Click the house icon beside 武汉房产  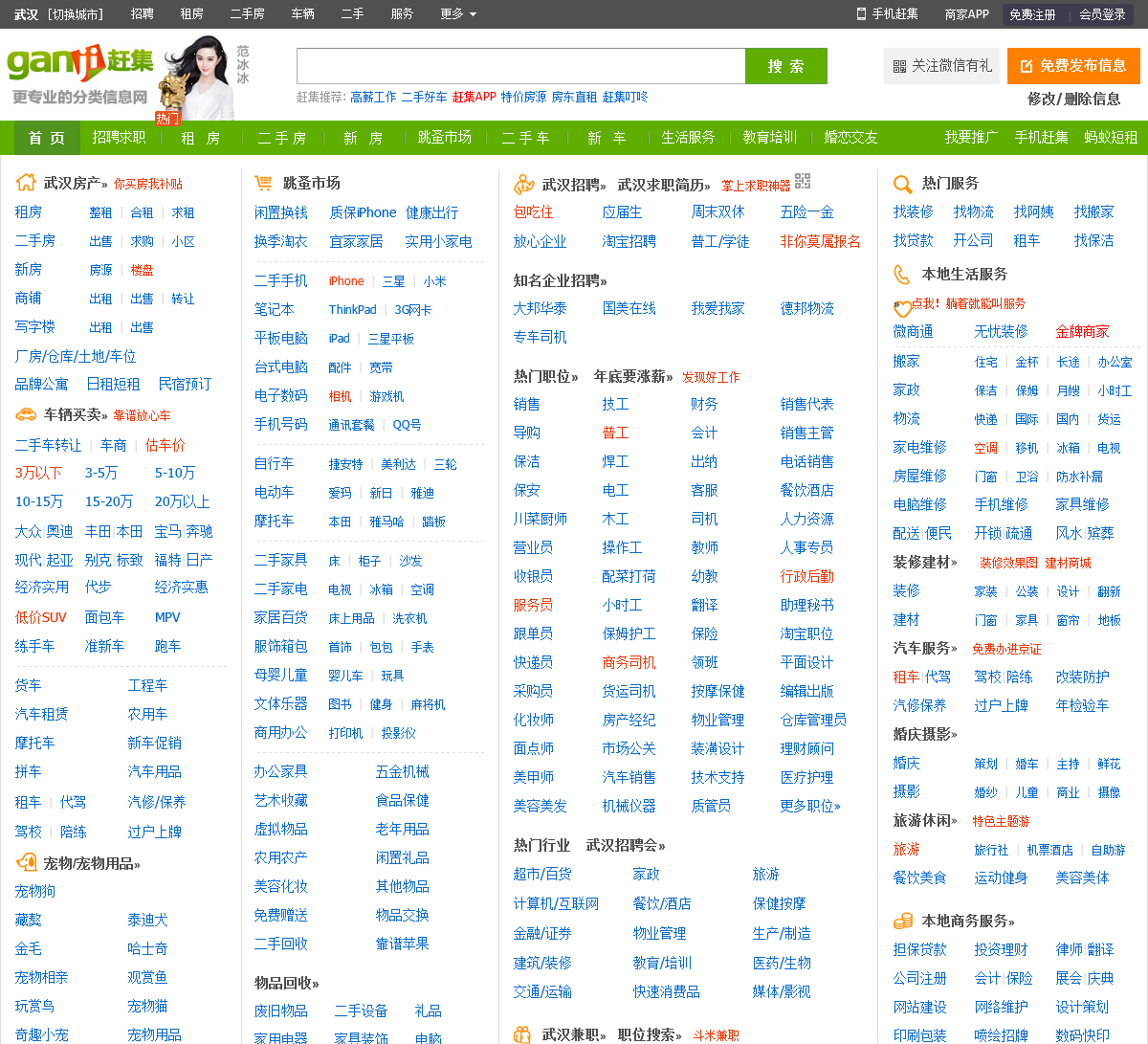(x=26, y=182)
